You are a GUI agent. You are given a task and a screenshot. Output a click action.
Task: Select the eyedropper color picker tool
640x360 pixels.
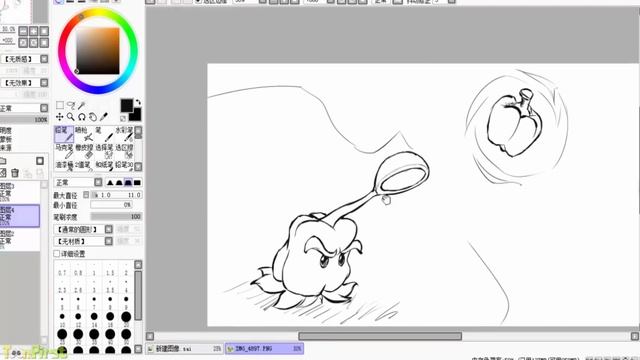pyautogui.click(x=104, y=117)
